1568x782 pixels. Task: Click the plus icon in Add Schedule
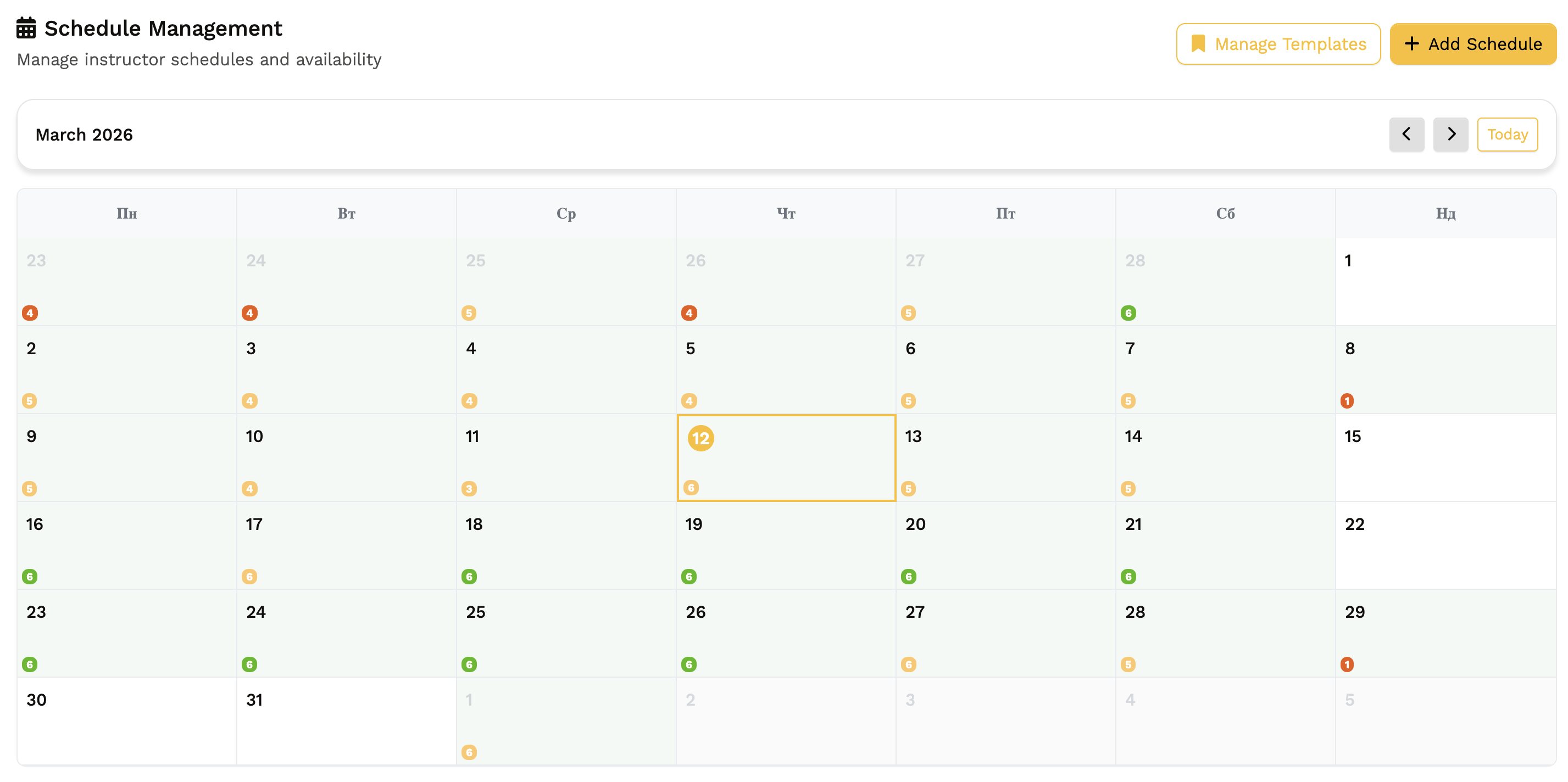[x=1411, y=44]
